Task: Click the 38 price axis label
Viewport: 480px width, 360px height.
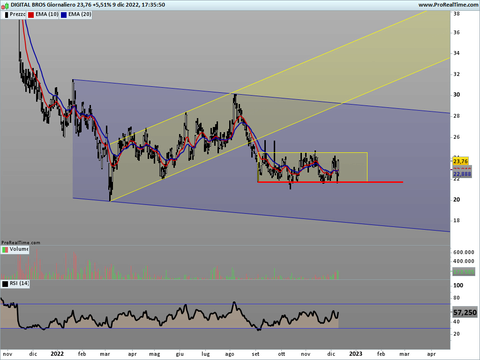Action: pos(456,14)
